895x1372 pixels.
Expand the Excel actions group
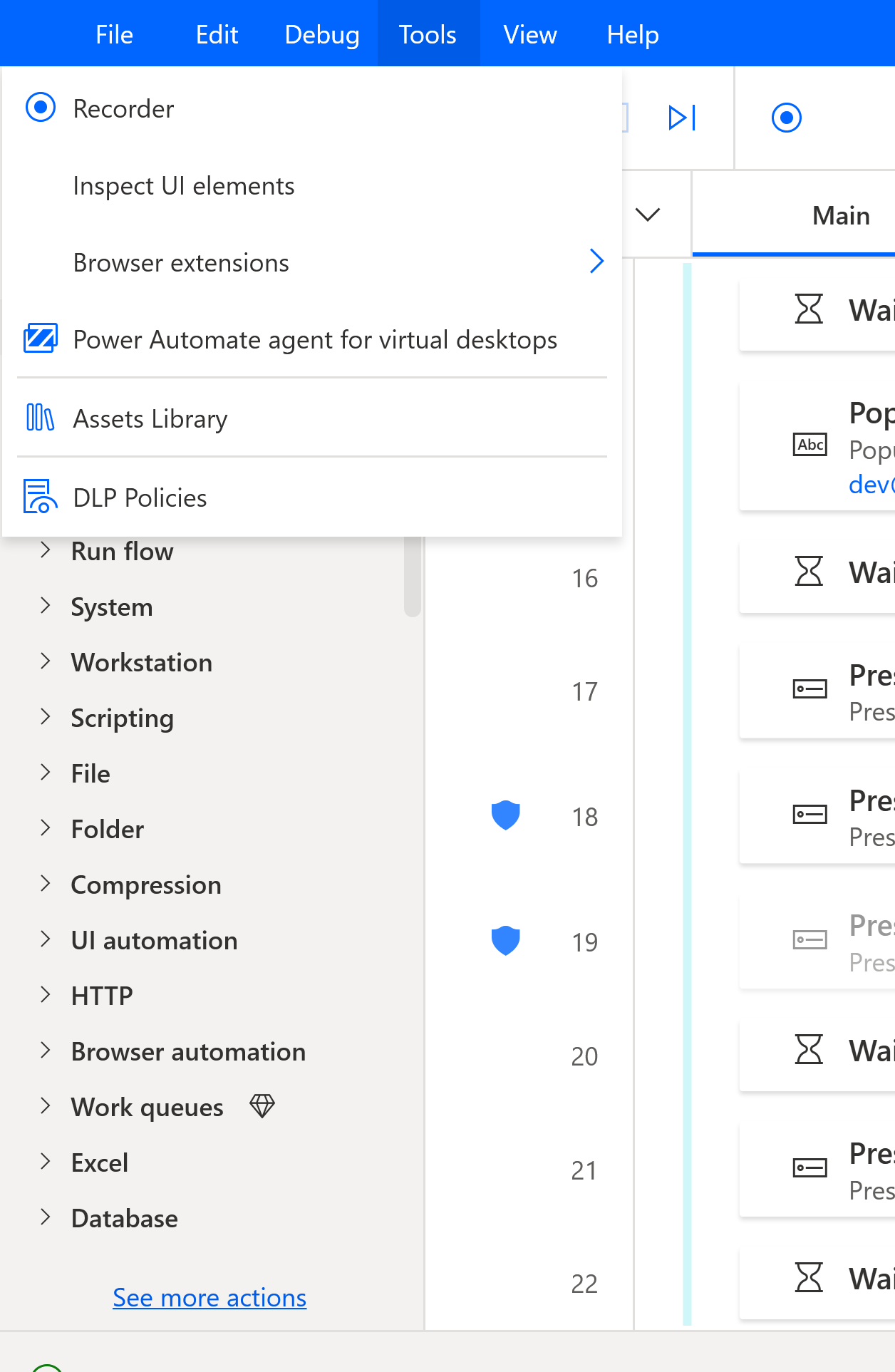point(46,1162)
